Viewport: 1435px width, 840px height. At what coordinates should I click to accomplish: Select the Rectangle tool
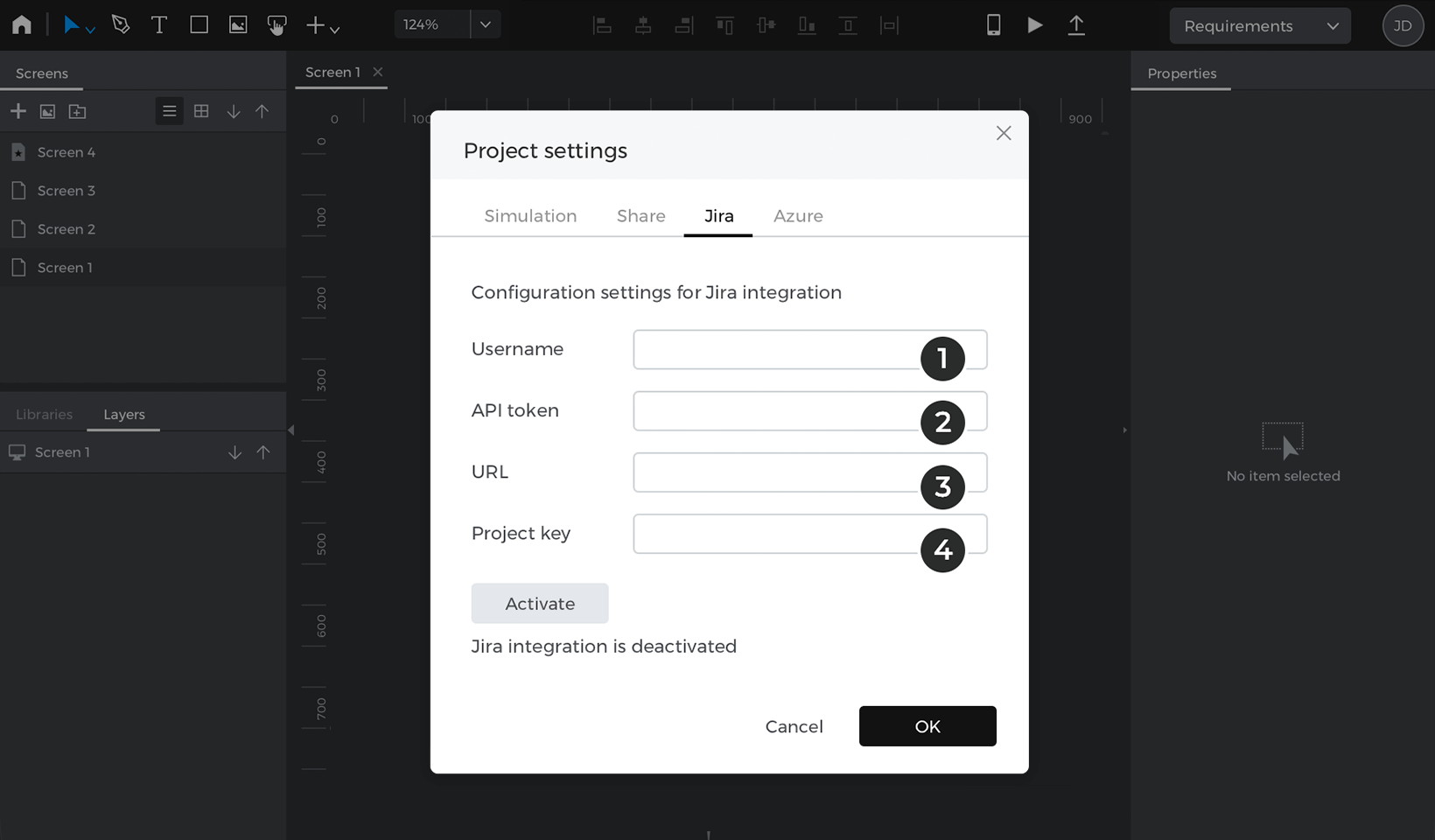coord(199,24)
